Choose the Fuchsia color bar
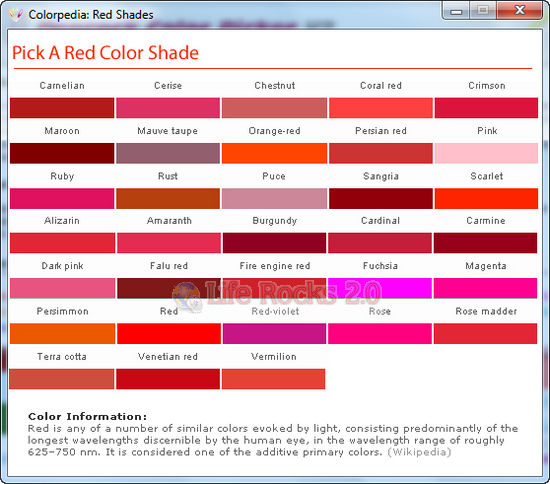The image size is (550, 484). 380,288
